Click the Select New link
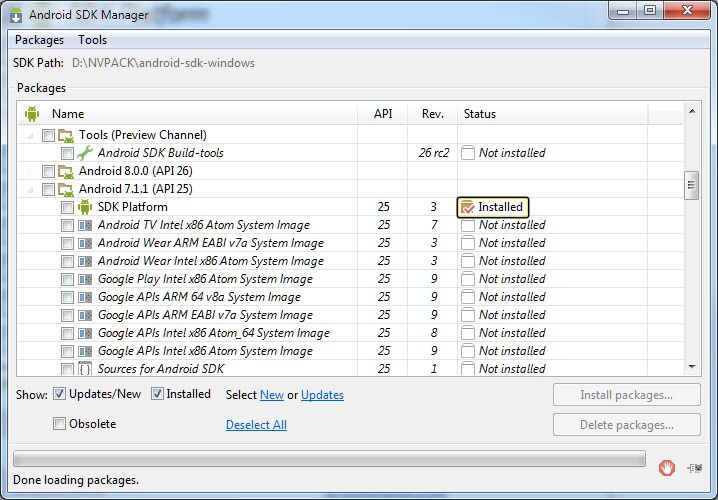 [272, 395]
